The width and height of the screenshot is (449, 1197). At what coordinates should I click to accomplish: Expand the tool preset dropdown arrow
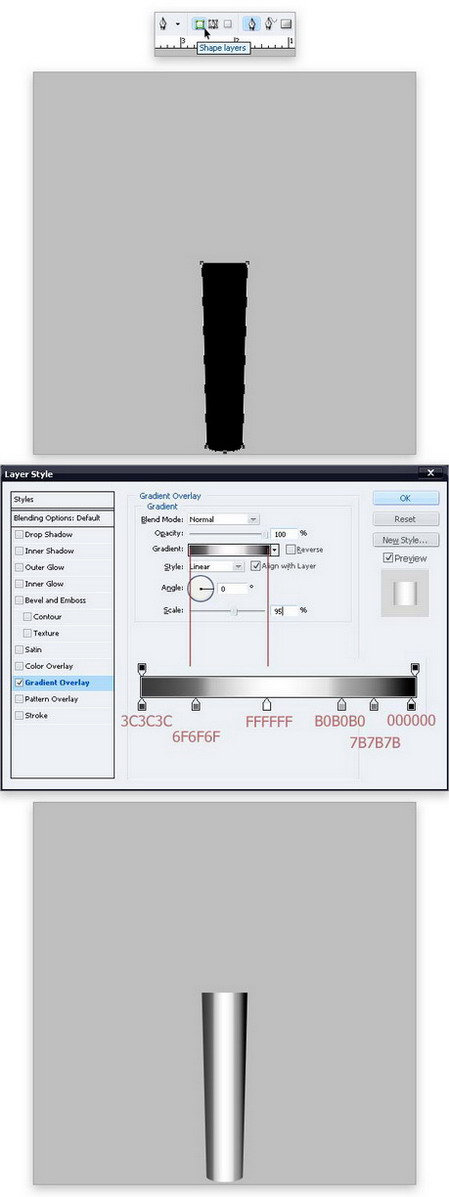pyautogui.click(x=177, y=24)
